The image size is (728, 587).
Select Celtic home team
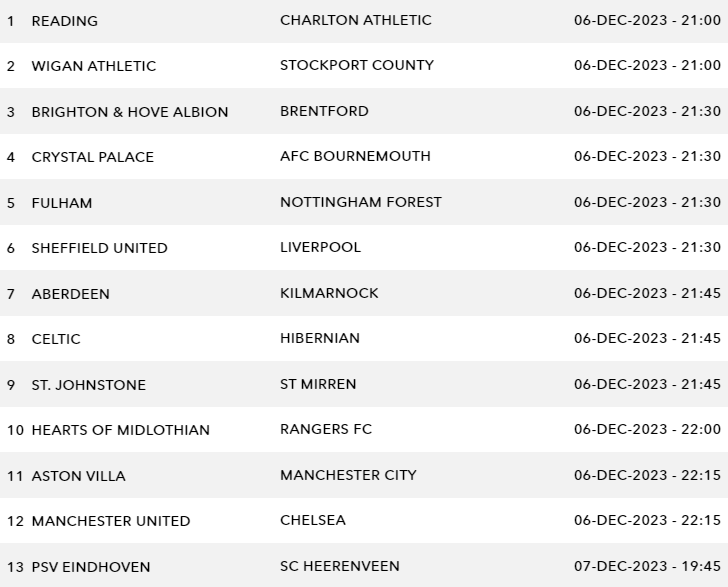pyautogui.click(x=56, y=339)
